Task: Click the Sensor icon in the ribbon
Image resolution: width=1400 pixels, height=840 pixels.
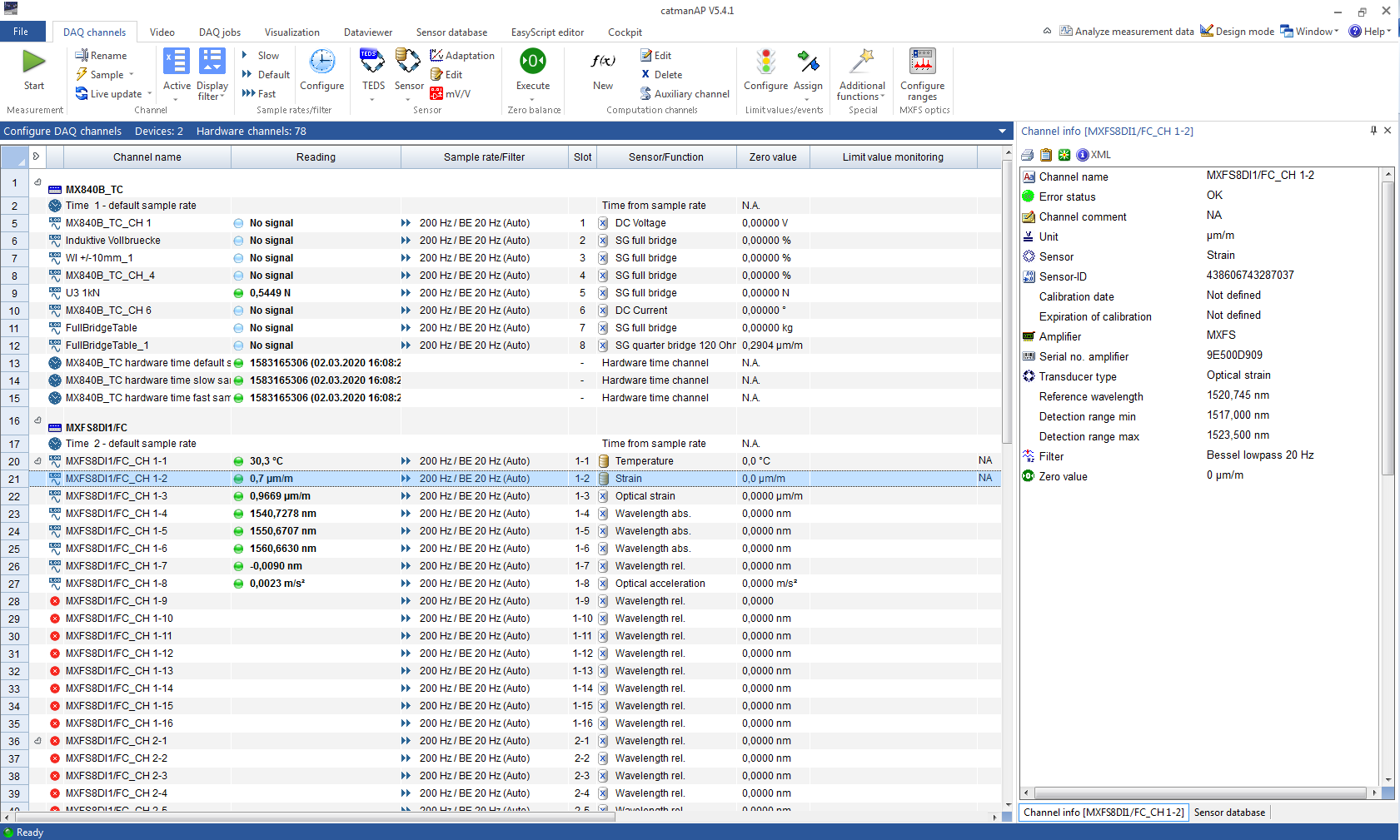Action: [x=408, y=62]
